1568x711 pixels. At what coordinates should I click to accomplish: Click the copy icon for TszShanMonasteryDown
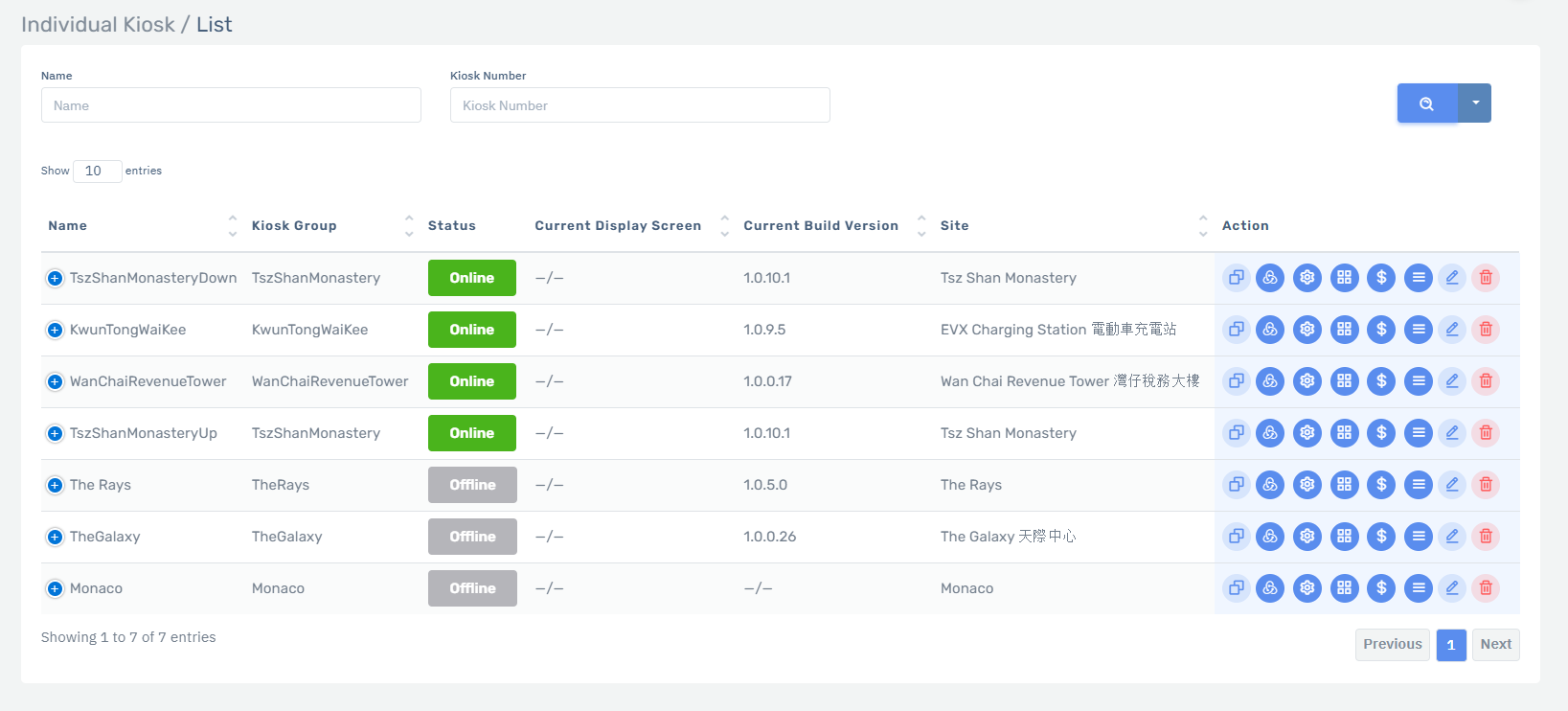[1237, 278]
